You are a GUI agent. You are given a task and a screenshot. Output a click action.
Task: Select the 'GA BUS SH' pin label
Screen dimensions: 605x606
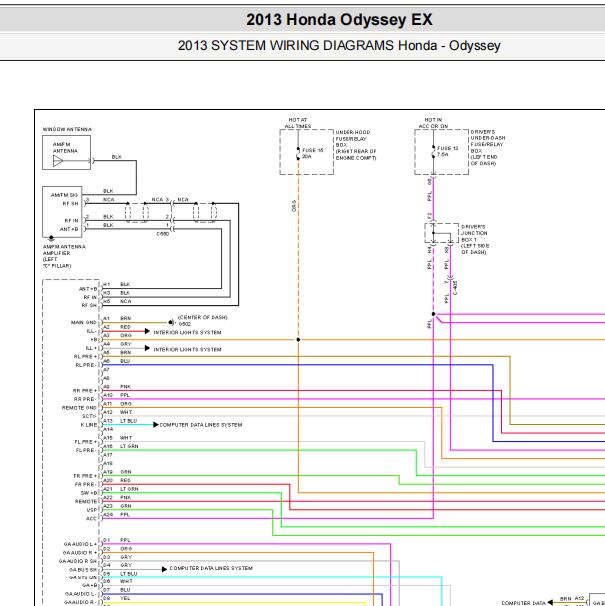[83, 570]
